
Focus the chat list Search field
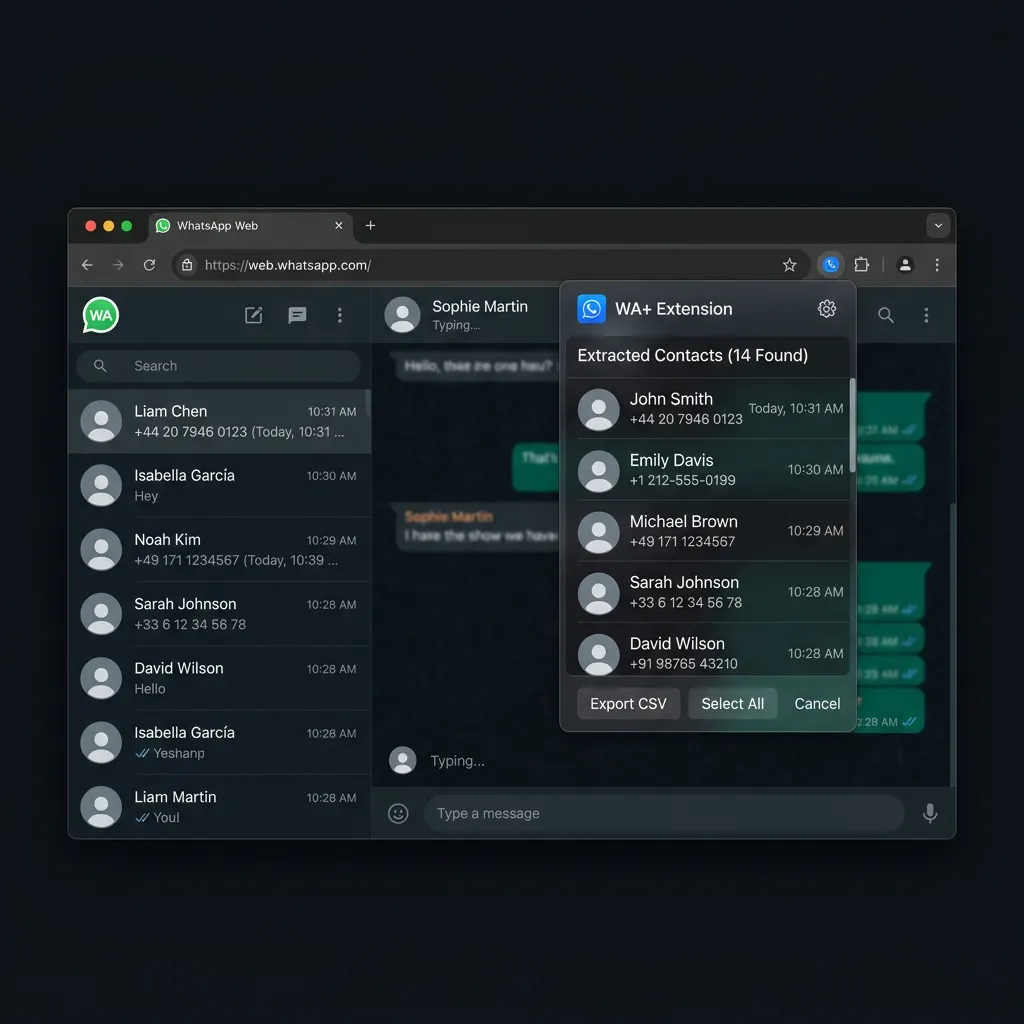tap(219, 366)
